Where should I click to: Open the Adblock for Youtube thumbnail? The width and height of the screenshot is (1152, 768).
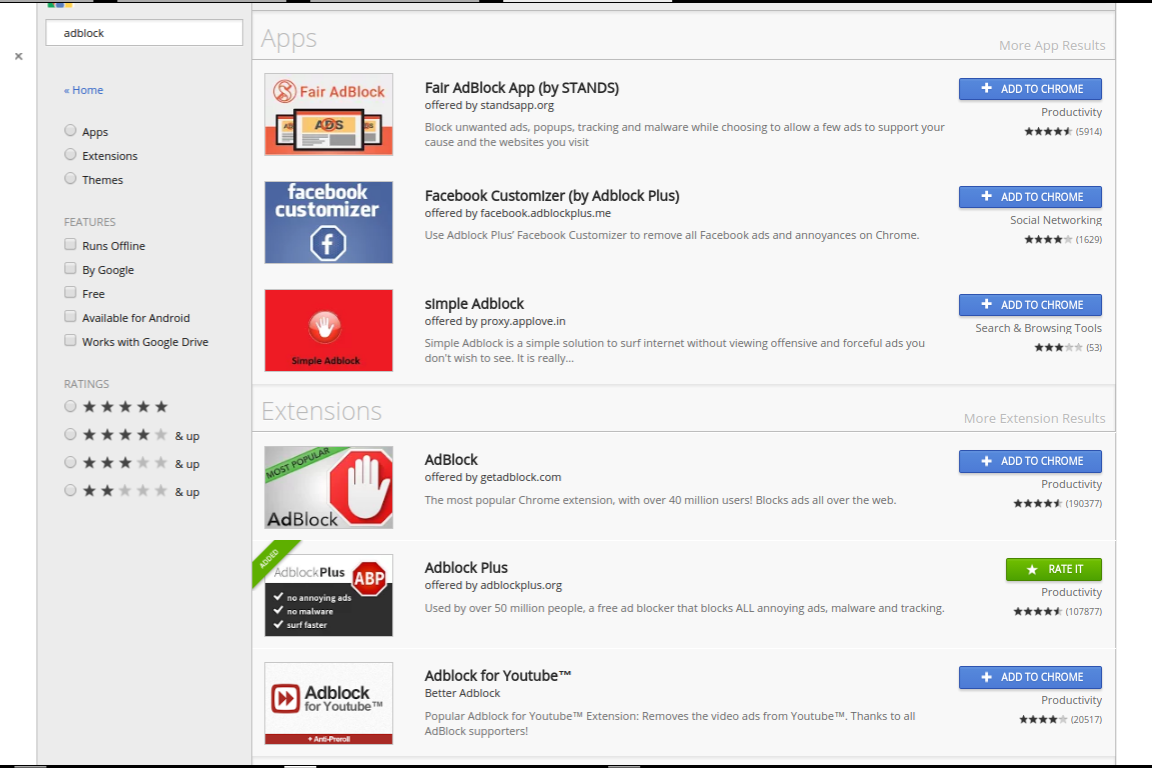[x=328, y=703]
